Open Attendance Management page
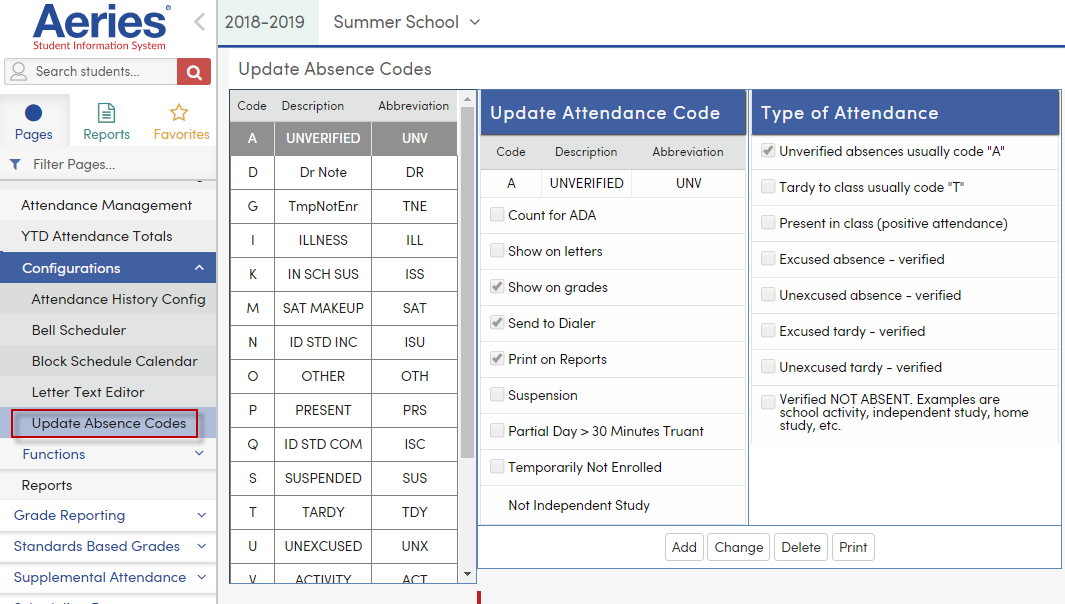The width and height of the screenshot is (1065, 604). click(x=107, y=205)
